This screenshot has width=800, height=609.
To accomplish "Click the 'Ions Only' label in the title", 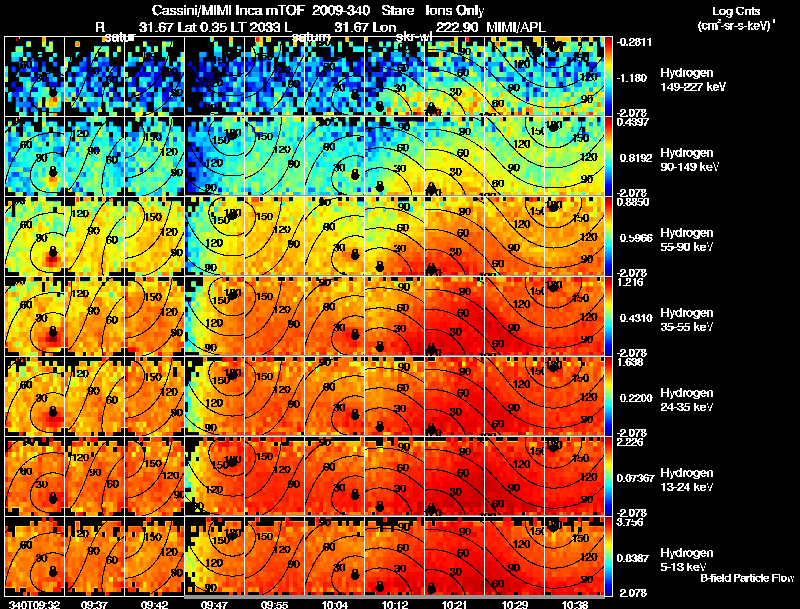I will [455, 11].
